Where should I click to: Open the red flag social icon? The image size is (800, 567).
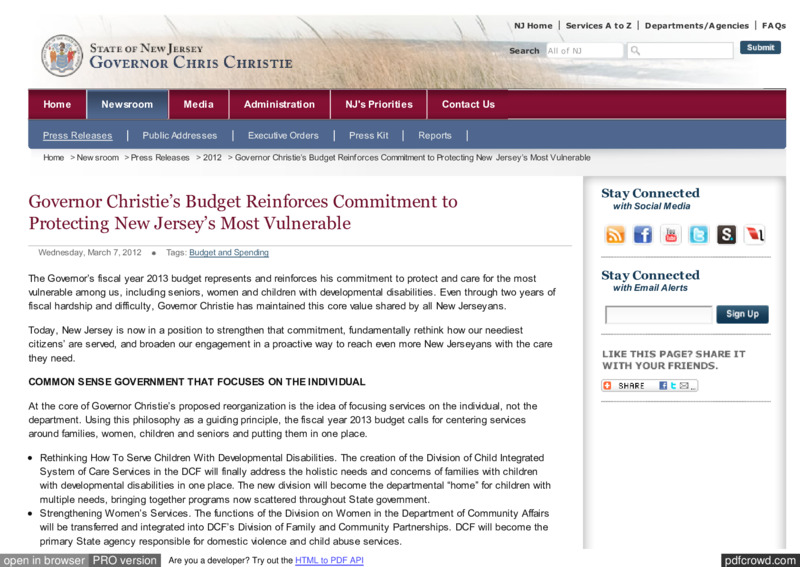point(754,235)
